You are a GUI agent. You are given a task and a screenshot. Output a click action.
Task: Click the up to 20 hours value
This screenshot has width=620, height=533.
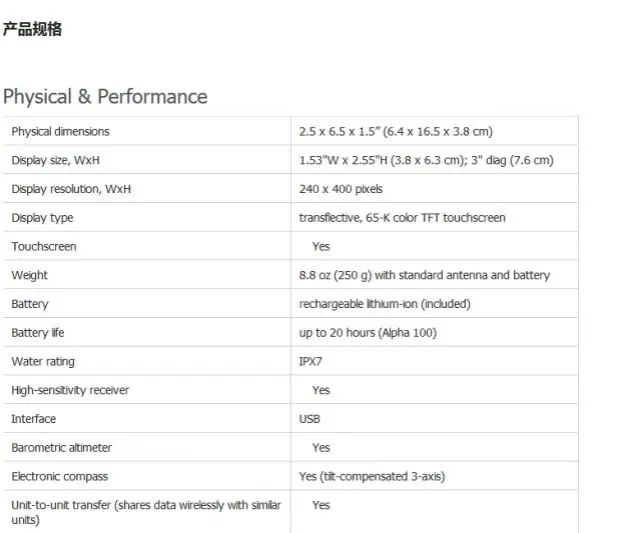(367, 333)
